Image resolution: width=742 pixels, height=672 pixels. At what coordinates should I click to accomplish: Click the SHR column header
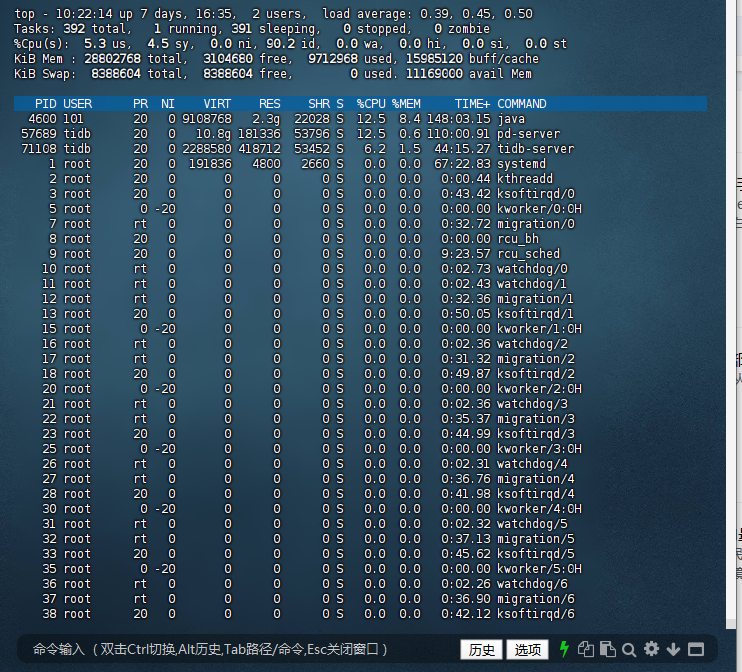coord(319,104)
